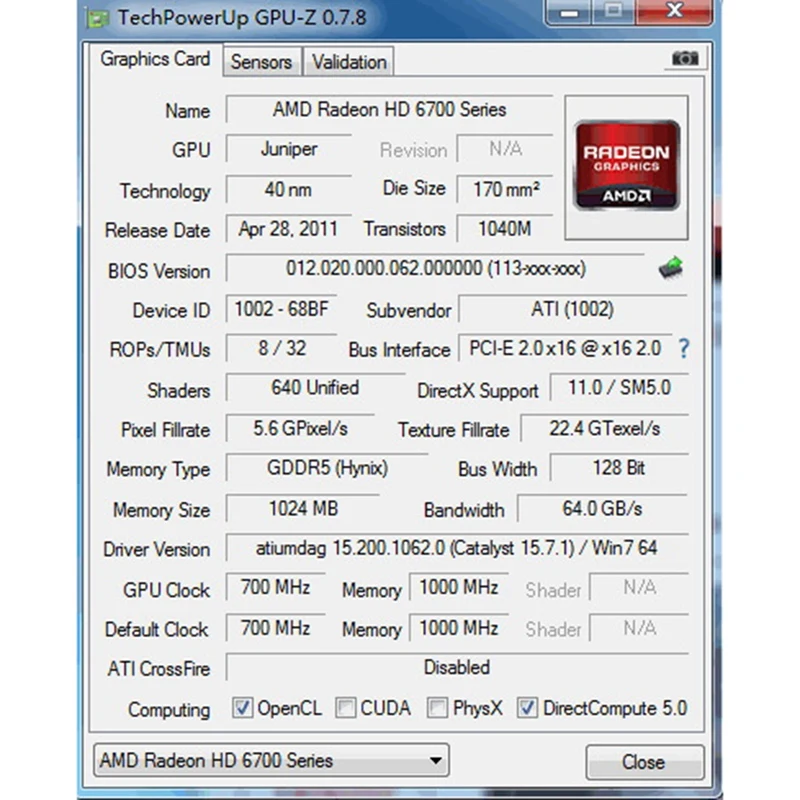Click the ROPs/TMUs value 8 / 32

pos(282,348)
